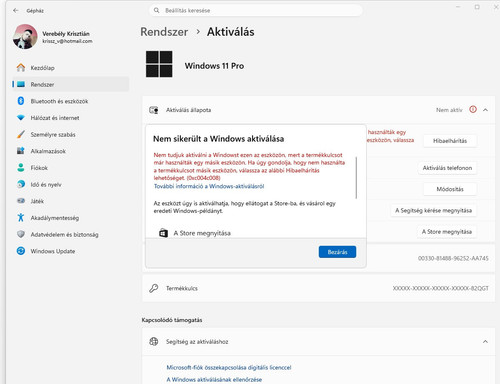Select the Rendszer monitor icon
The width and height of the screenshot is (500, 384).
pos(21,84)
